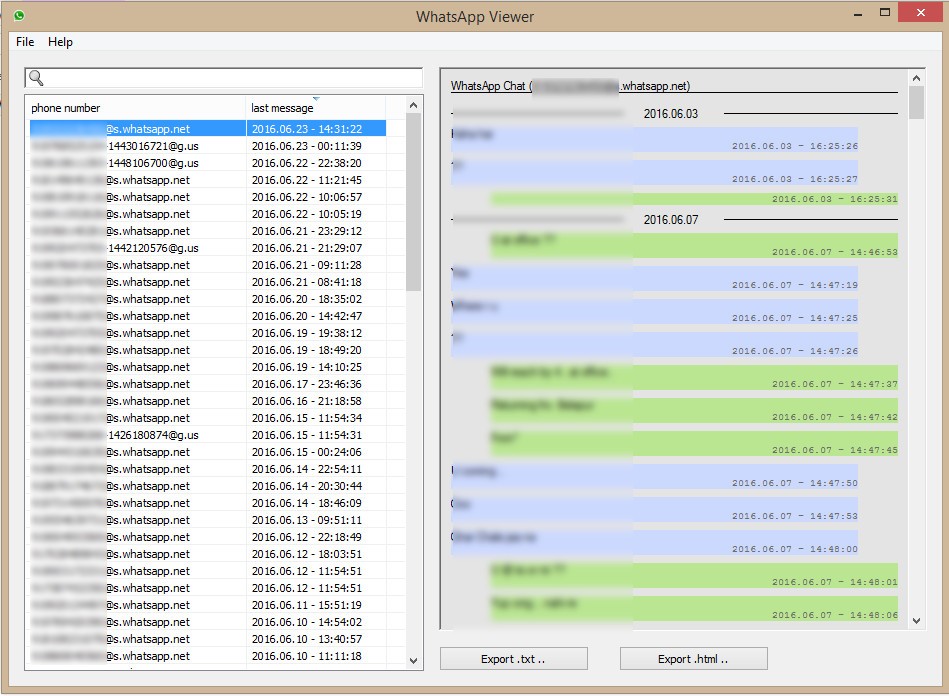Select chat dated 2016.06.22 - 10:05:19

tap(208, 214)
